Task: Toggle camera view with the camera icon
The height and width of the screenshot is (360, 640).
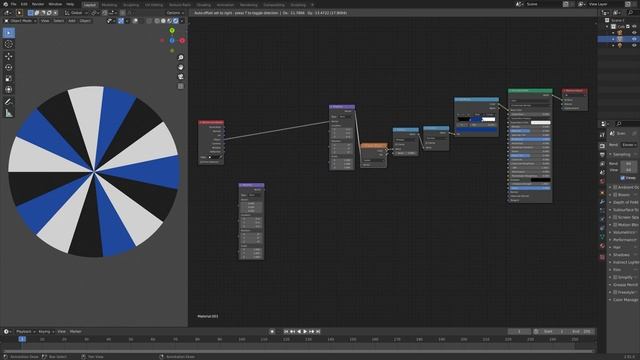Action: 181,77
